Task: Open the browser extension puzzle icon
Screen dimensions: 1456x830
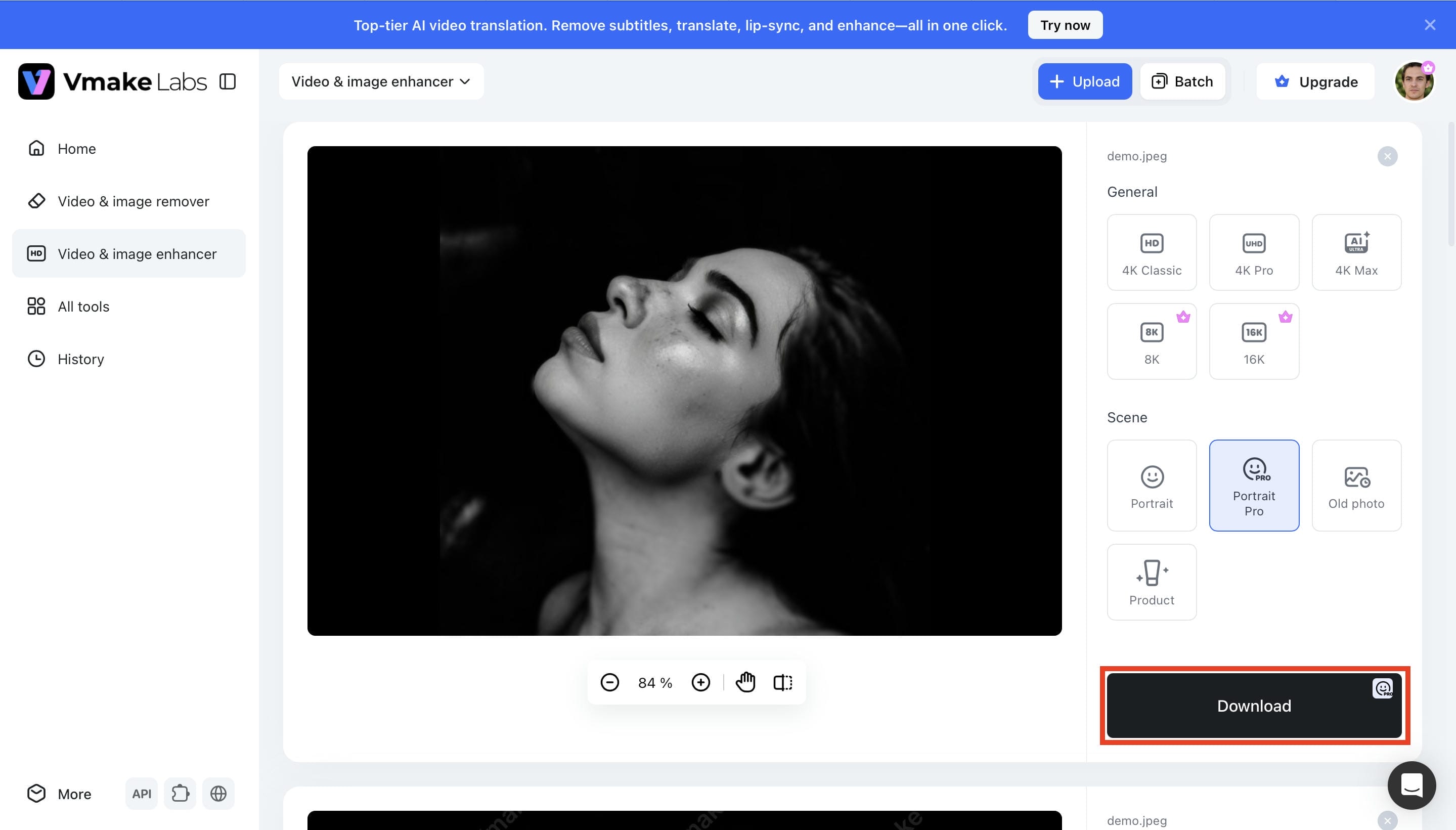Action: click(x=180, y=794)
